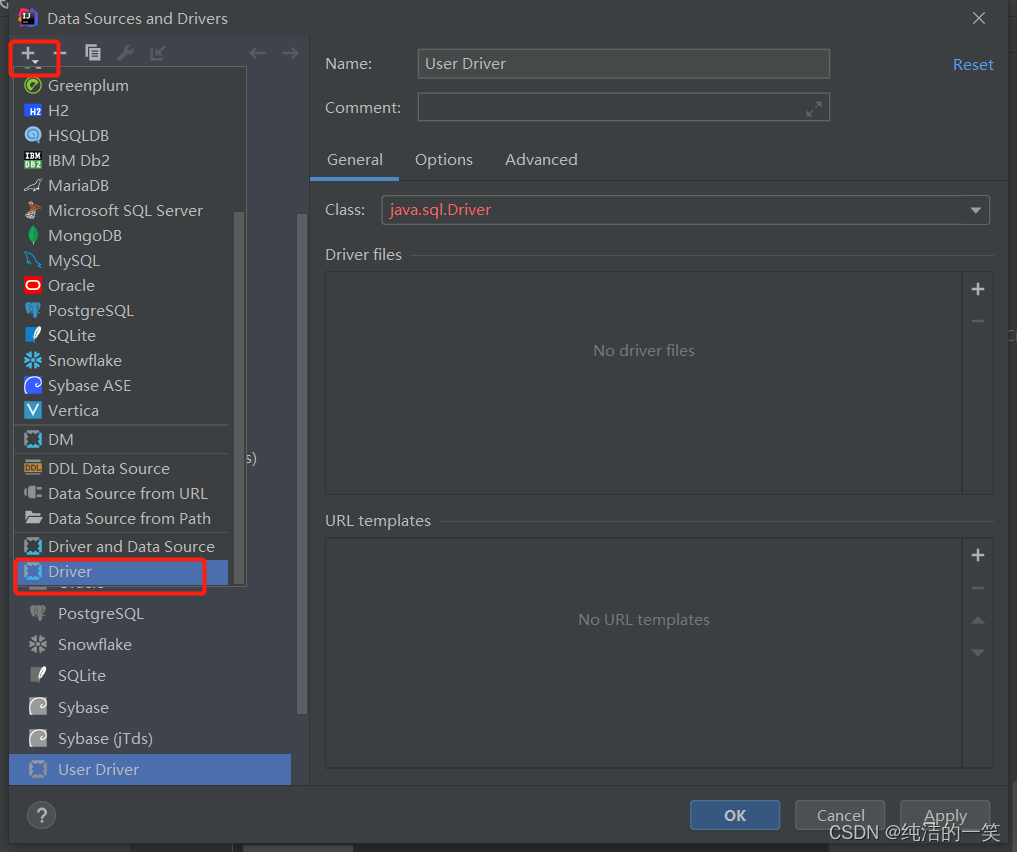1017x852 pixels.
Task: Click the Duplicate toolbar icon
Action: click(93, 53)
